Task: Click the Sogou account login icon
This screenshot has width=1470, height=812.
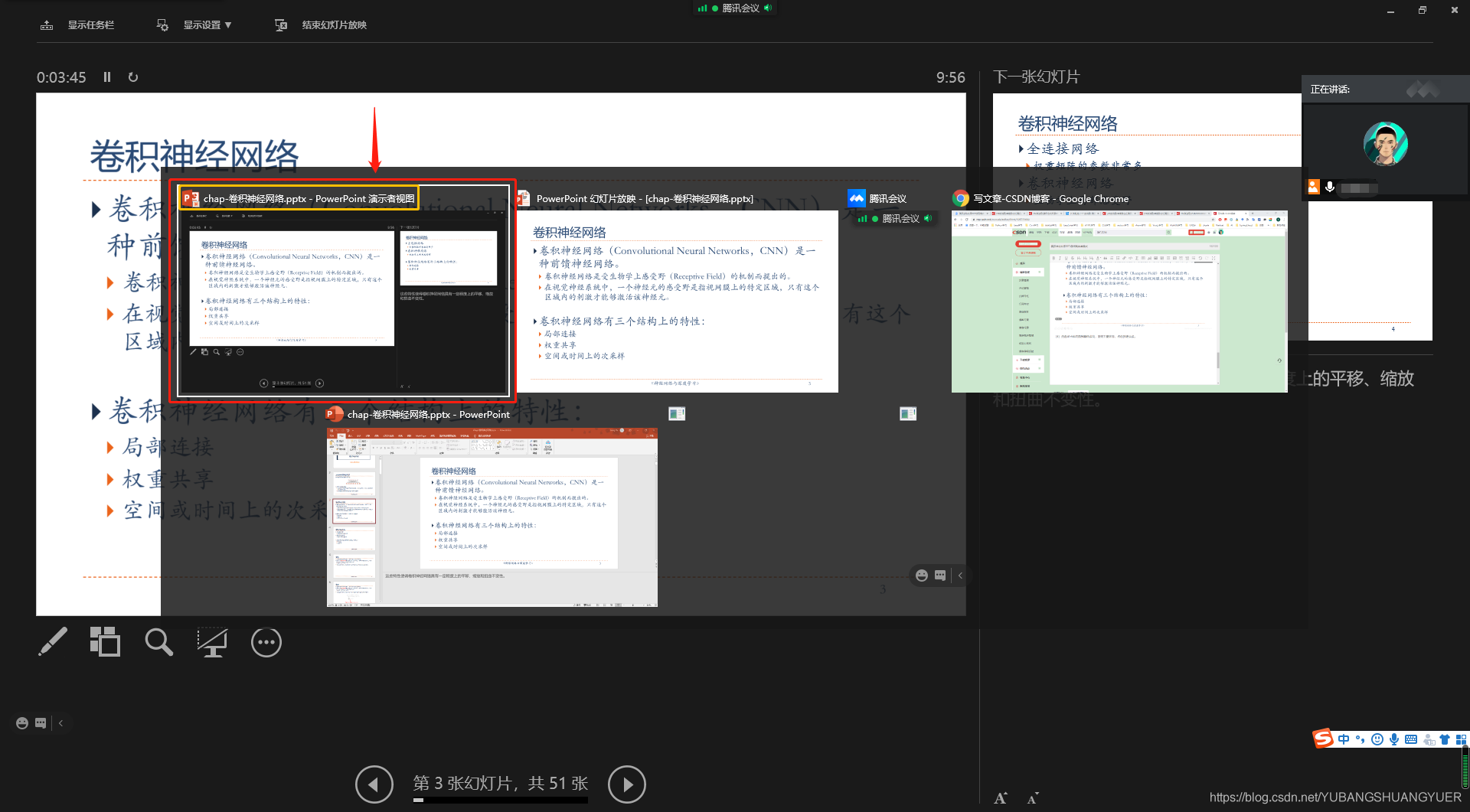Action: coord(1429,739)
